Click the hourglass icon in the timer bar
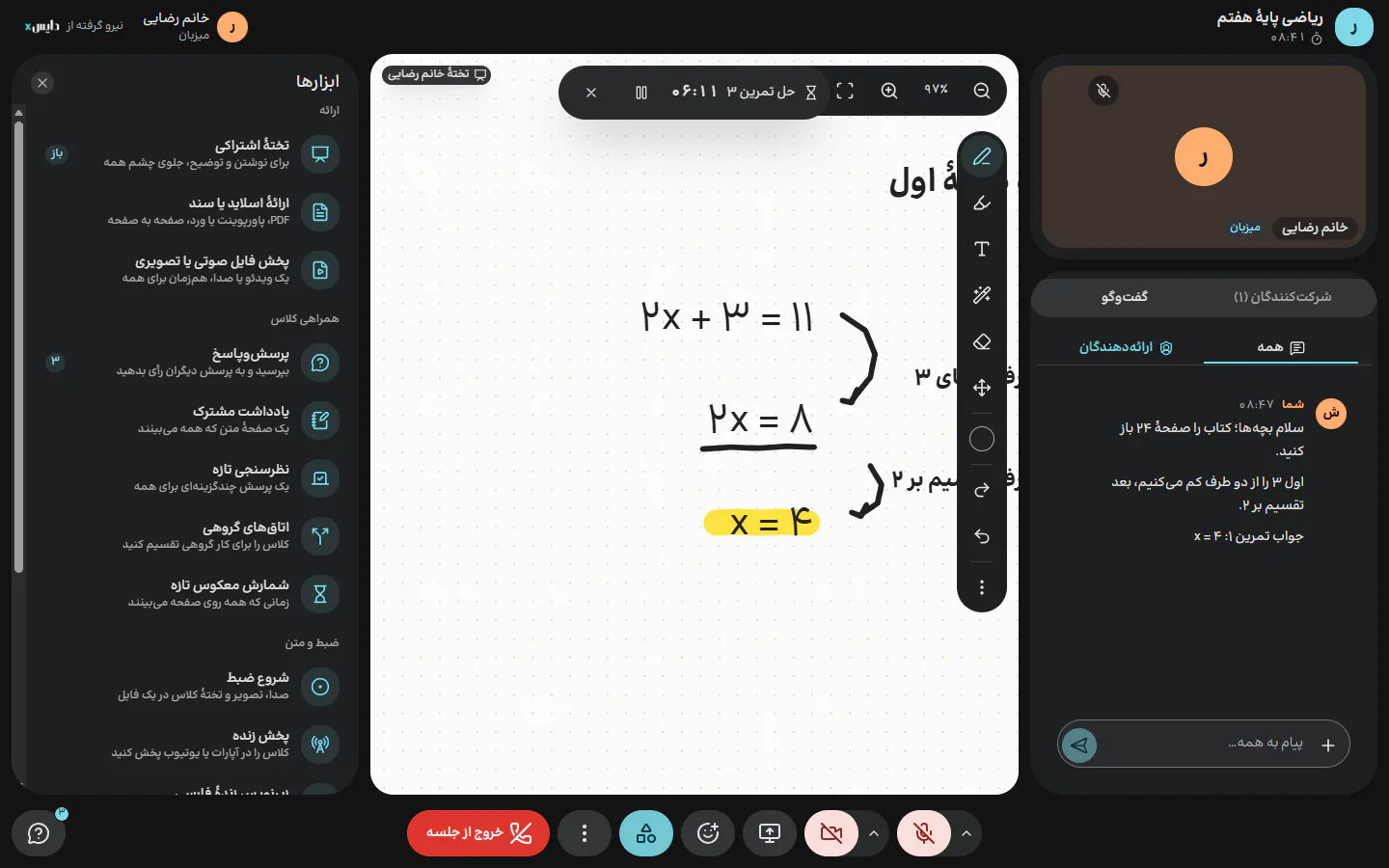Image resolution: width=1389 pixels, height=868 pixels. (x=811, y=92)
